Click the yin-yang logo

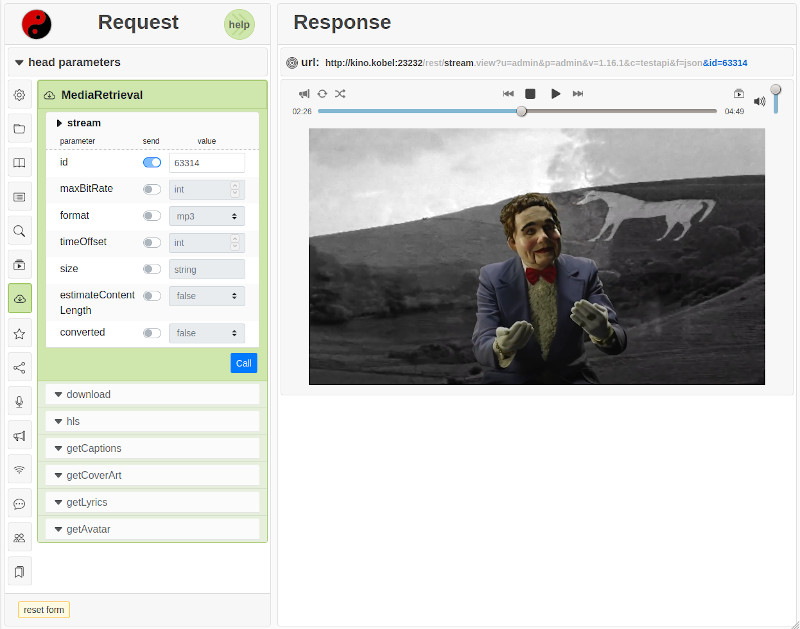36,24
